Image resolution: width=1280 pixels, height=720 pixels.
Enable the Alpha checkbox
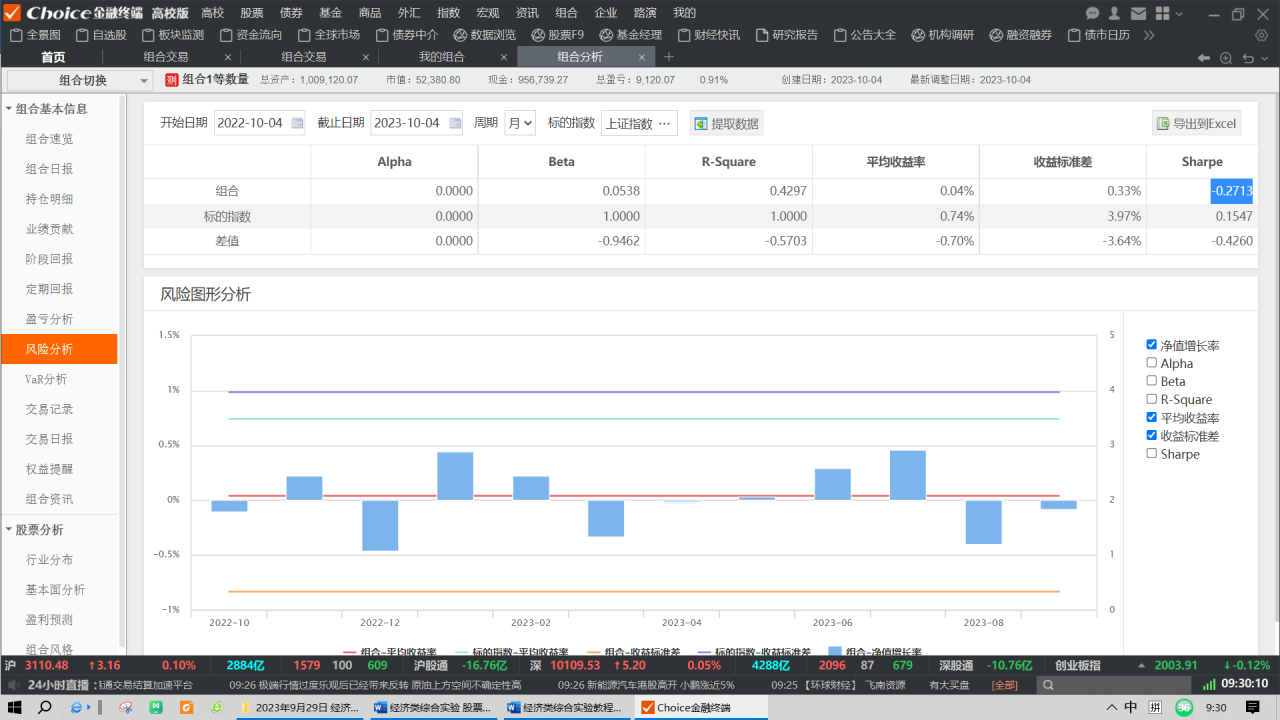coord(1152,363)
